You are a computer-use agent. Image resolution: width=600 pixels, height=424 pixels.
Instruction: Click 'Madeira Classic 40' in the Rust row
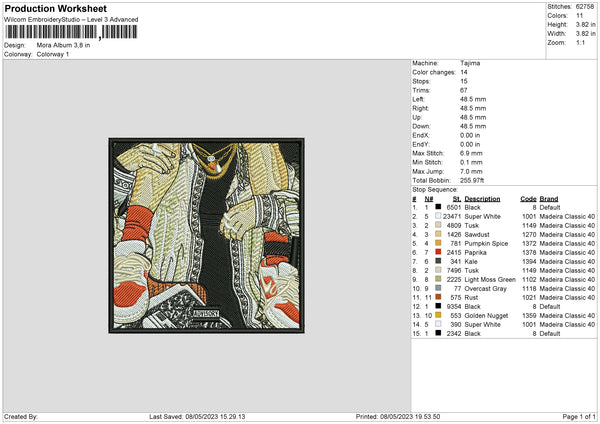(567, 297)
